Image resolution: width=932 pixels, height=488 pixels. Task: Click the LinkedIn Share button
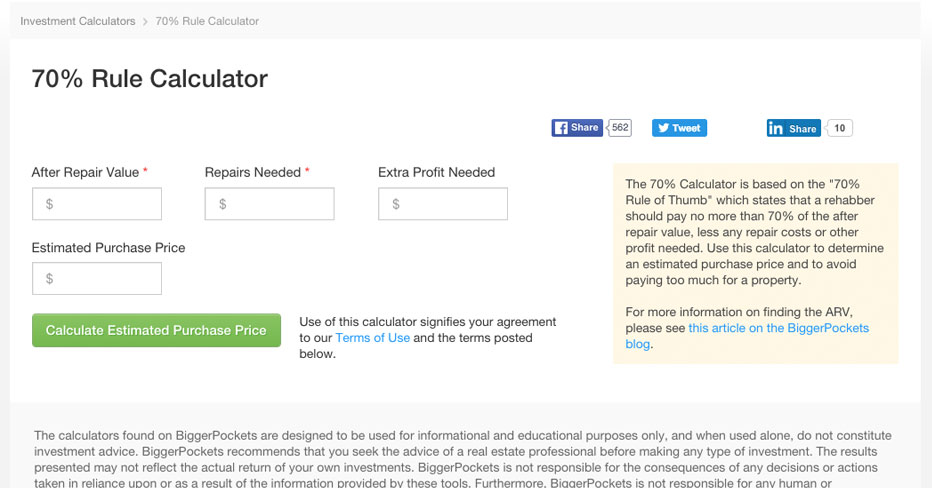tap(794, 128)
